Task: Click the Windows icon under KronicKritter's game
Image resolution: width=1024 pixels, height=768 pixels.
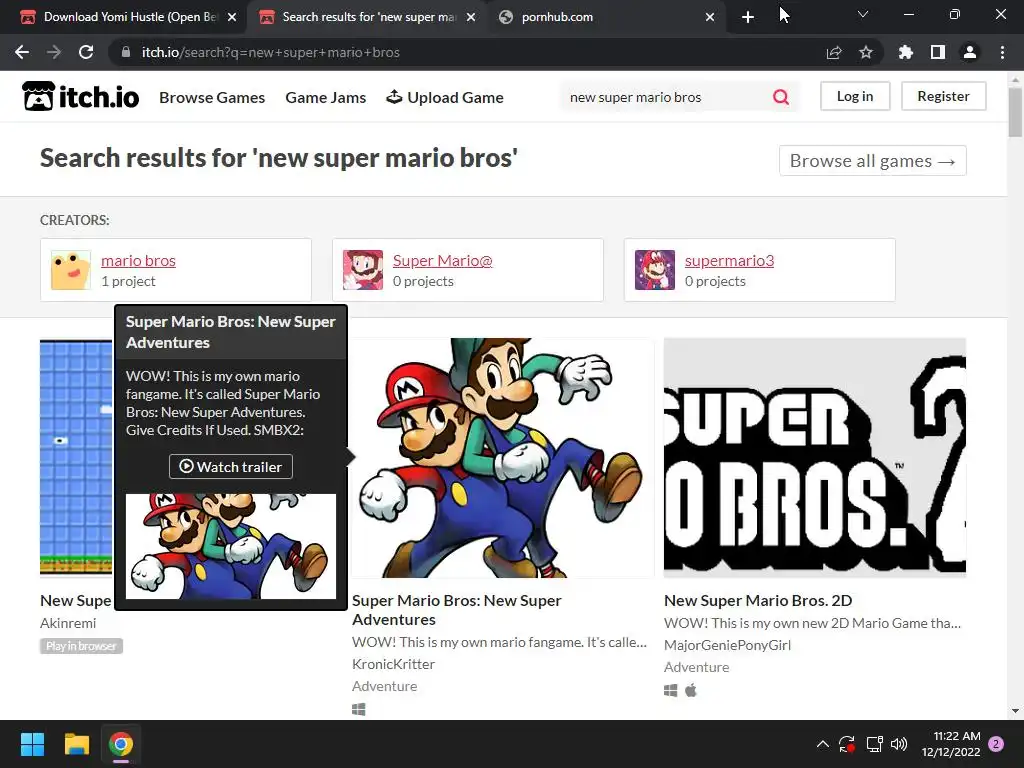Action: 359,709
